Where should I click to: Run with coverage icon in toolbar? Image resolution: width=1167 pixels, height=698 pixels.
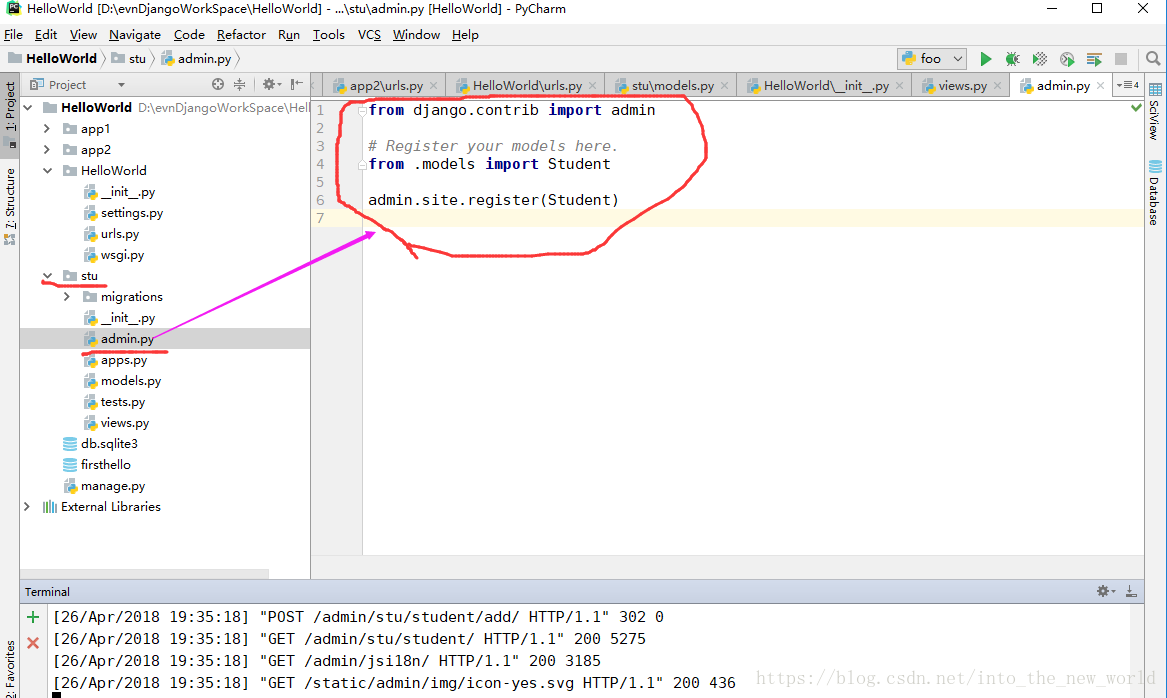pyautogui.click(x=1040, y=59)
